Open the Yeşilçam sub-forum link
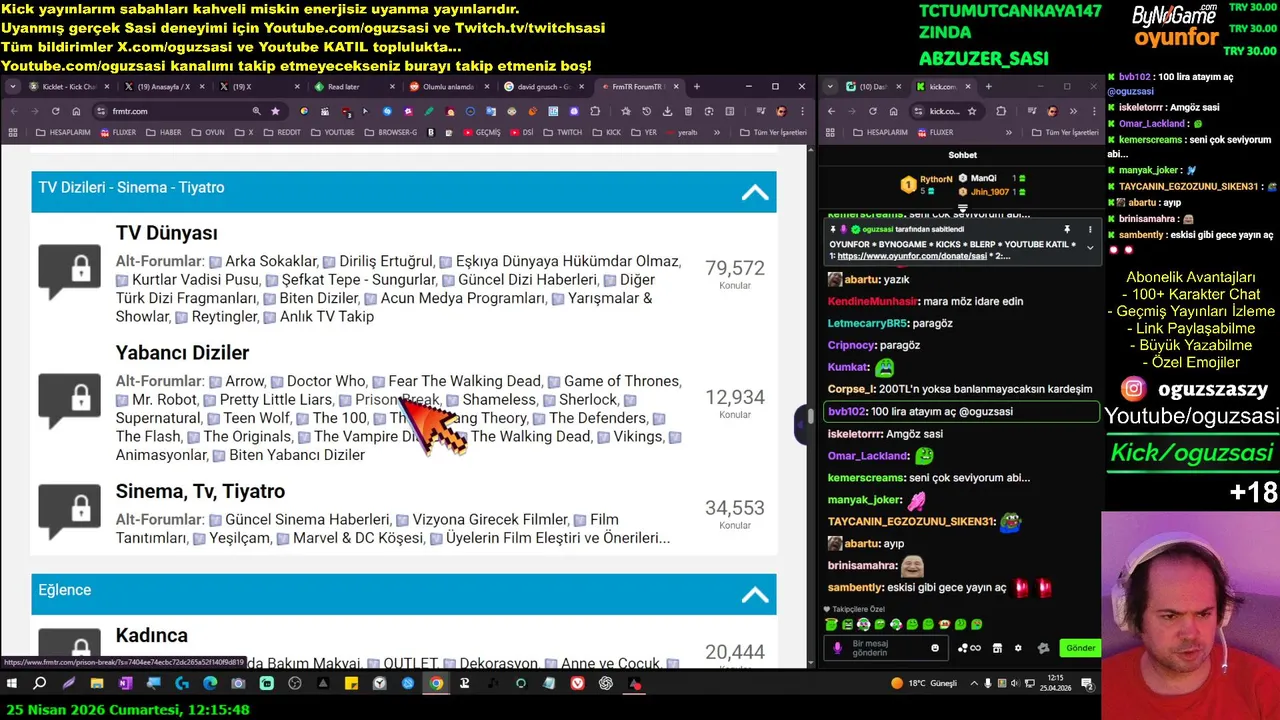Screen dimensions: 1280x720 point(240,538)
